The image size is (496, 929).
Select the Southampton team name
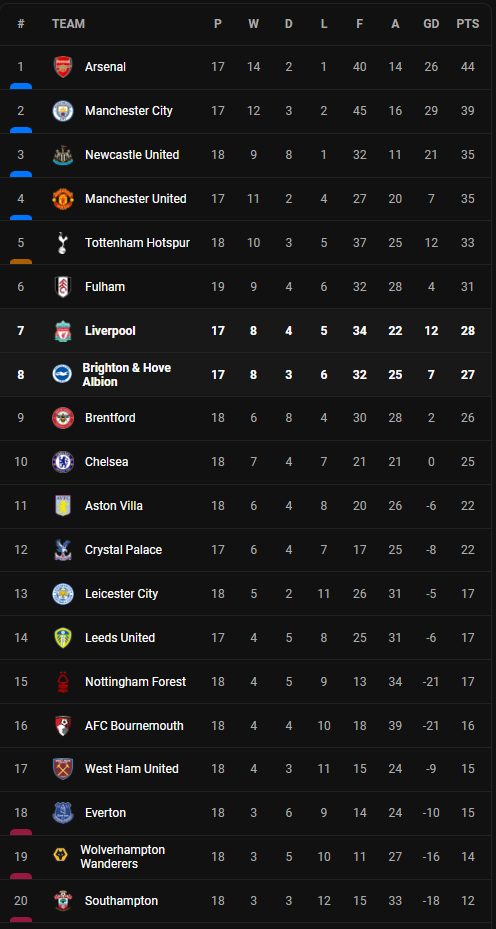click(121, 901)
